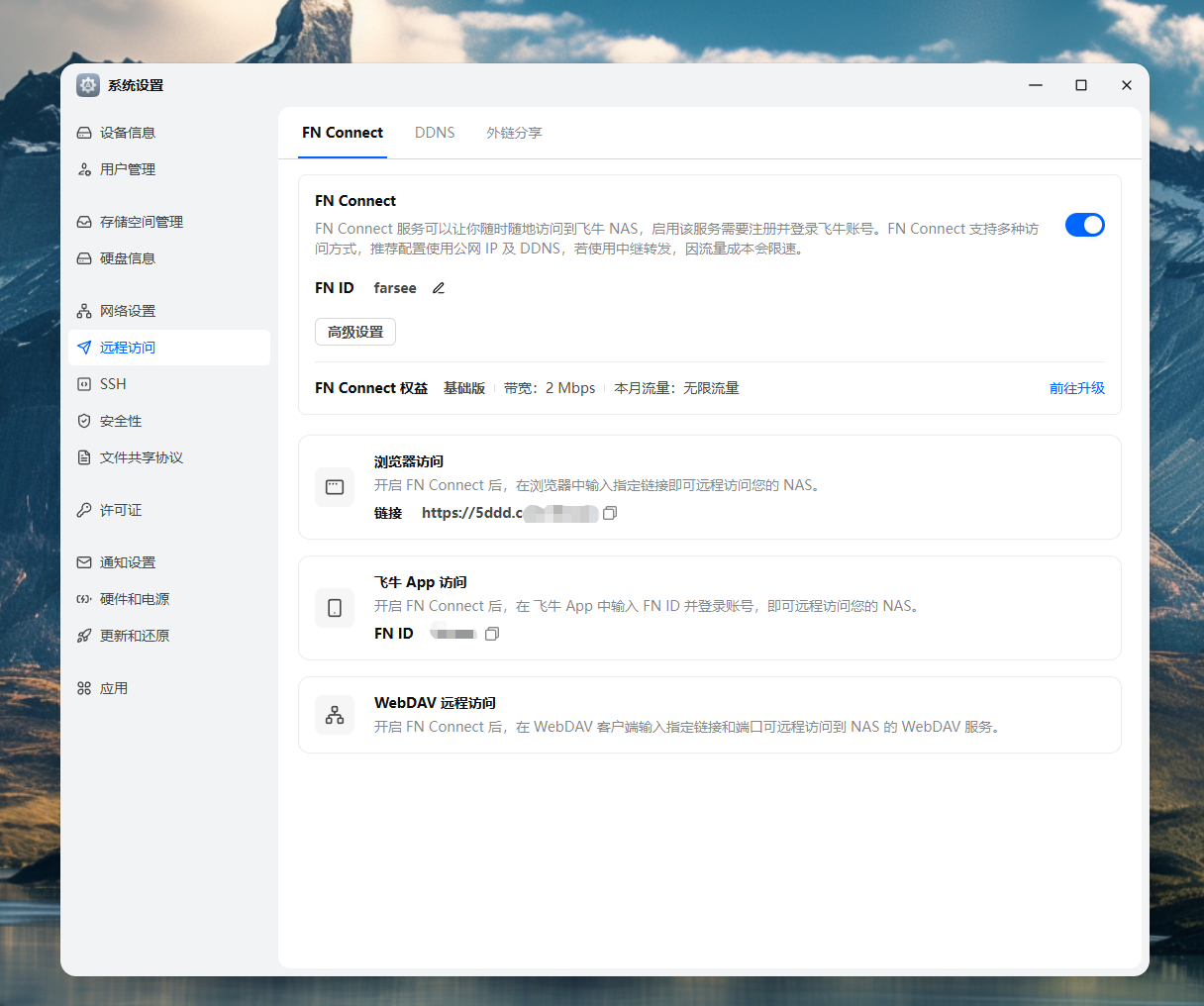Copy the FN ID for 飞牛 App access

(x=491, y=633)
